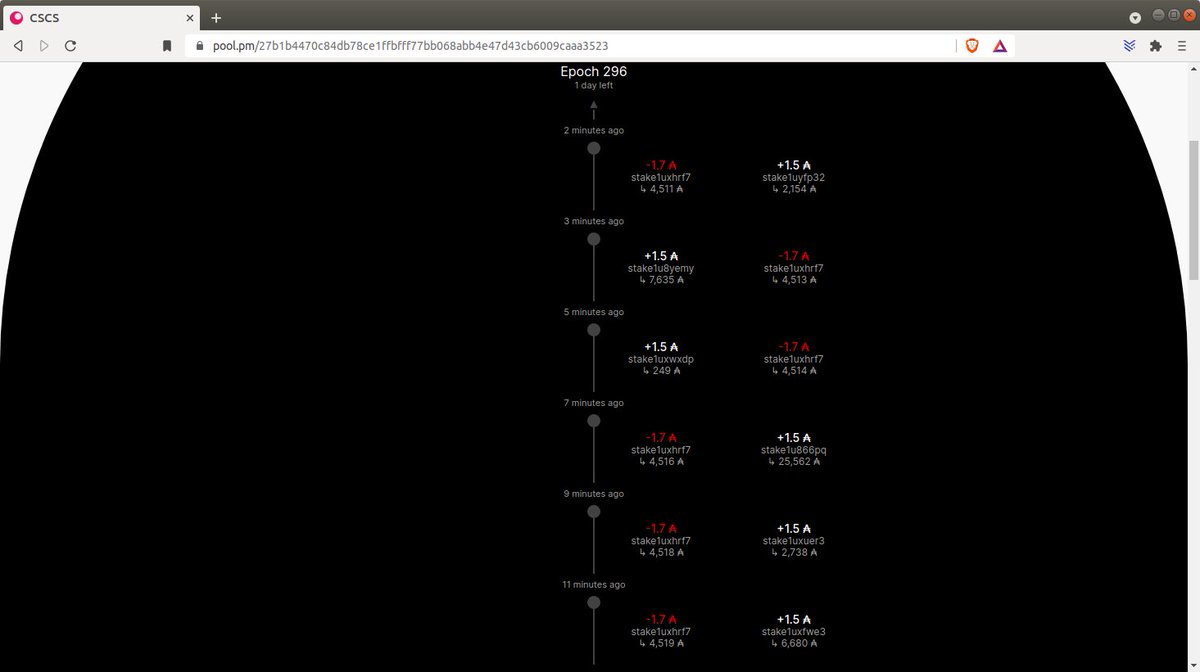1200x672 pixels.
Task: Click stake1uxhrf7 with balance 4,516
Action: coord(661,450)
